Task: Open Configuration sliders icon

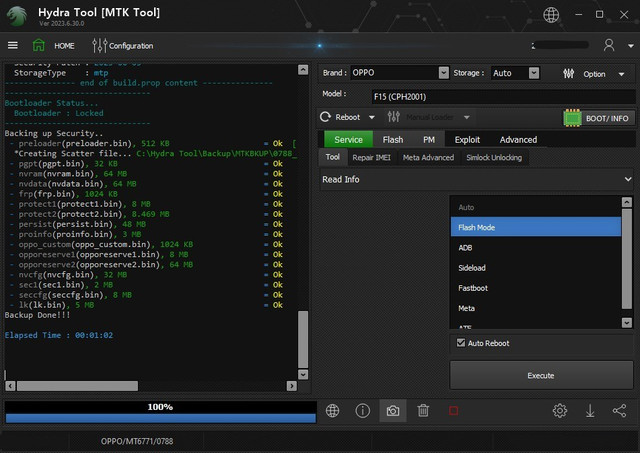Action: pos(100,46)
